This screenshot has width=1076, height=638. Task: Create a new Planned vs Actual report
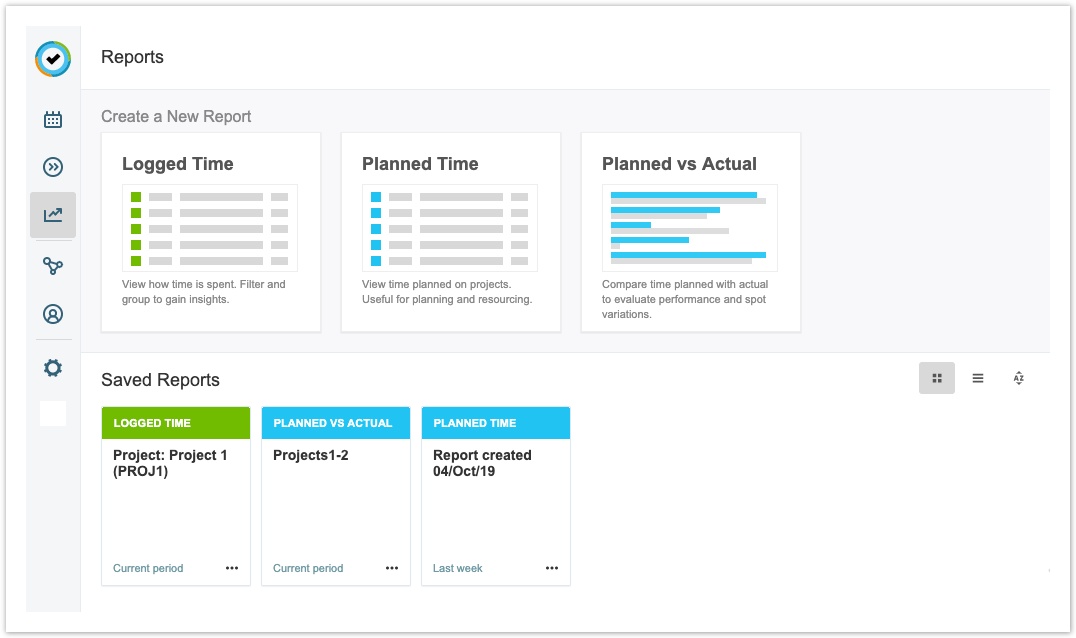[x=690, y=232]
